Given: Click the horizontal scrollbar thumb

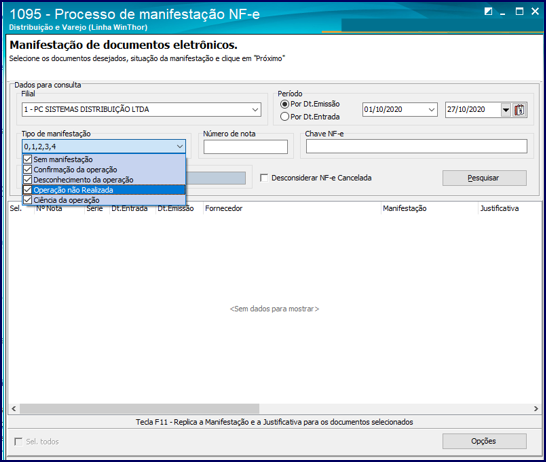Looking at the screenshot, I should 139,408.
